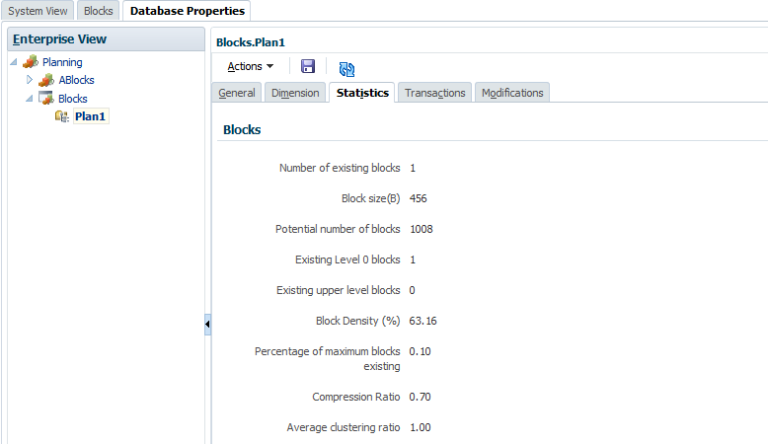Click the Planning application type icon
Image resolution: width=768 pixels, height=444 pixels.
[30, 62]
